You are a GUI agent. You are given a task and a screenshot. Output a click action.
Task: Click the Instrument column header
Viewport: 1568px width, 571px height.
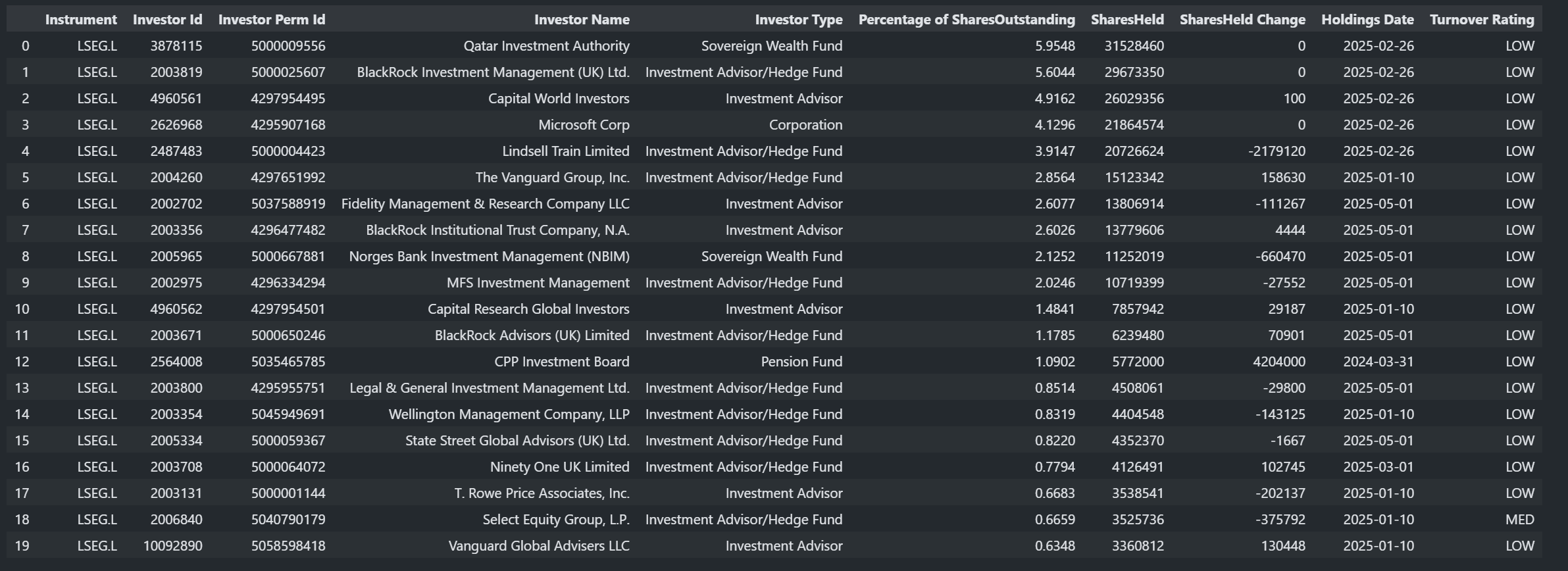81,20
